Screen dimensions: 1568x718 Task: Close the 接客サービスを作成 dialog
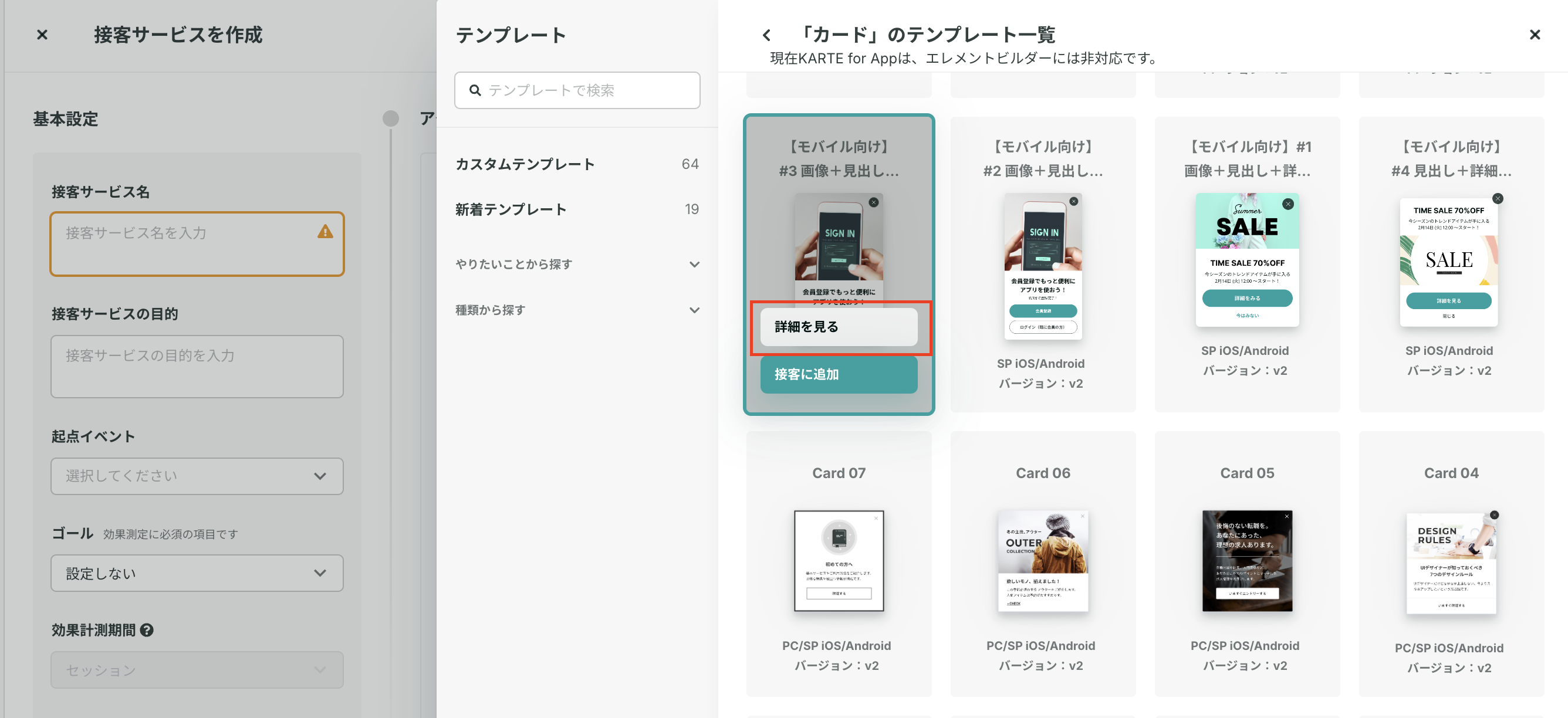coord(42,35)
